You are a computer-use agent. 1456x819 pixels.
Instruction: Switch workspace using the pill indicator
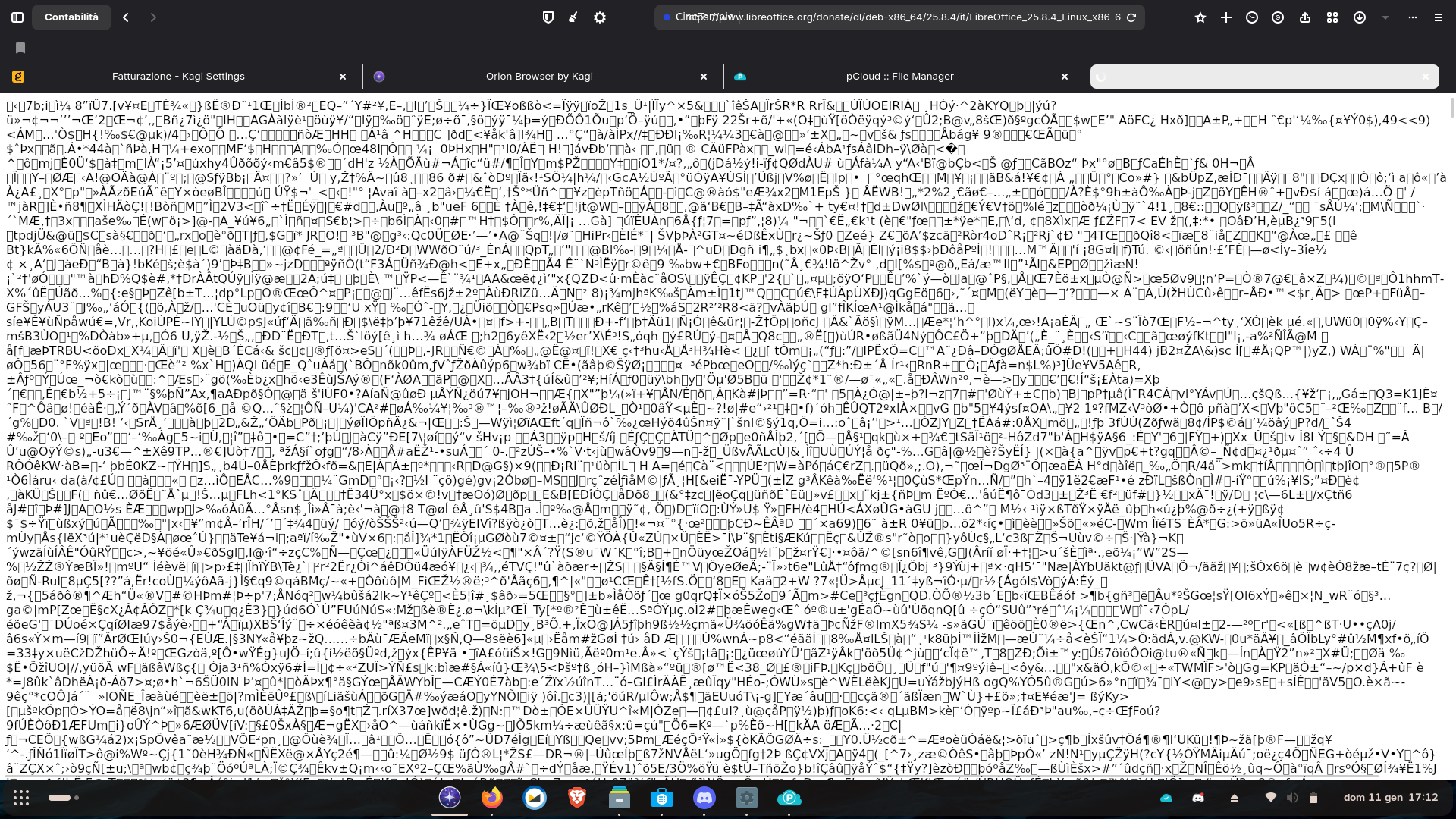coord(63,798)
